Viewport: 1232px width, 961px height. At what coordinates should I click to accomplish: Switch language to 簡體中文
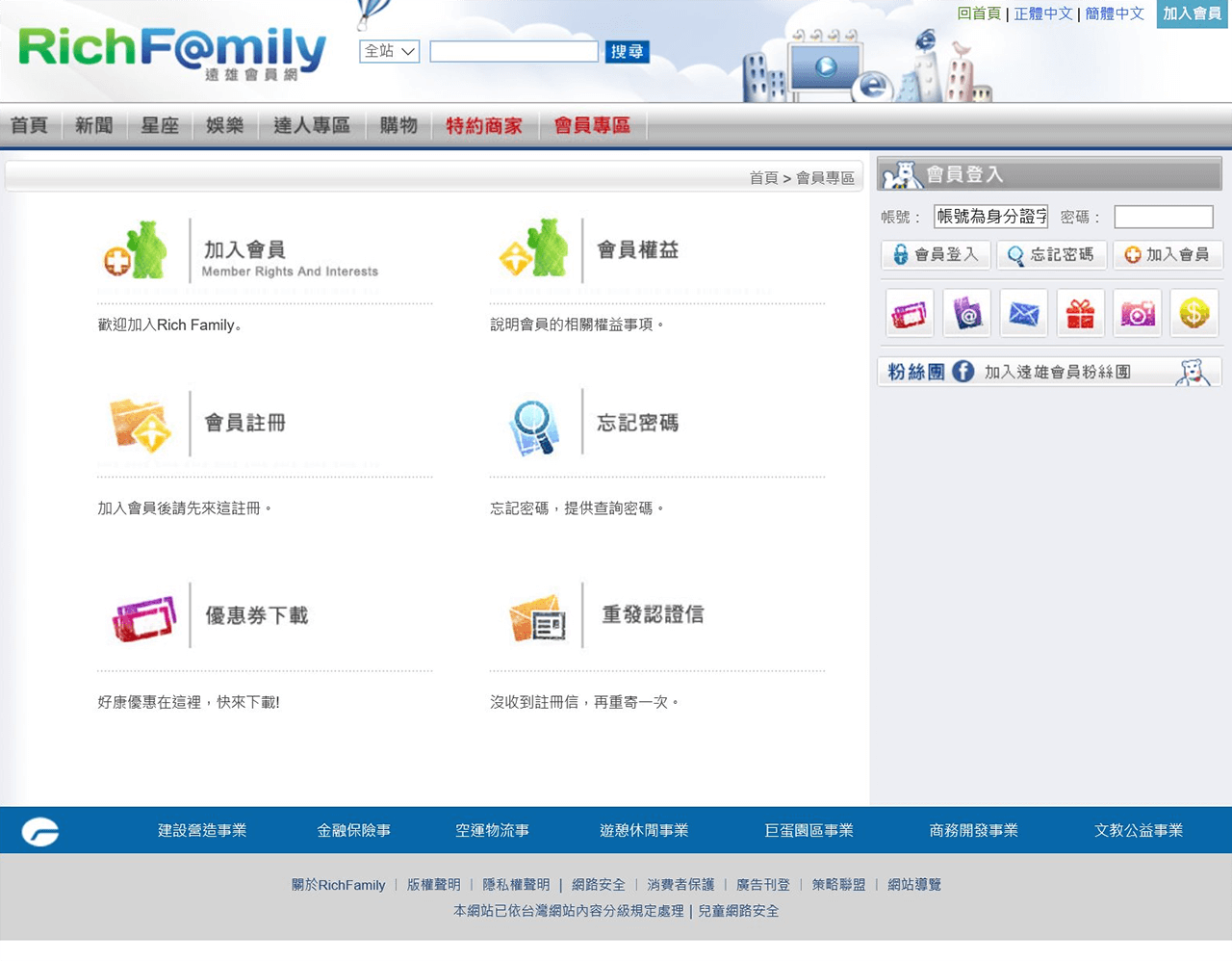1115,13
